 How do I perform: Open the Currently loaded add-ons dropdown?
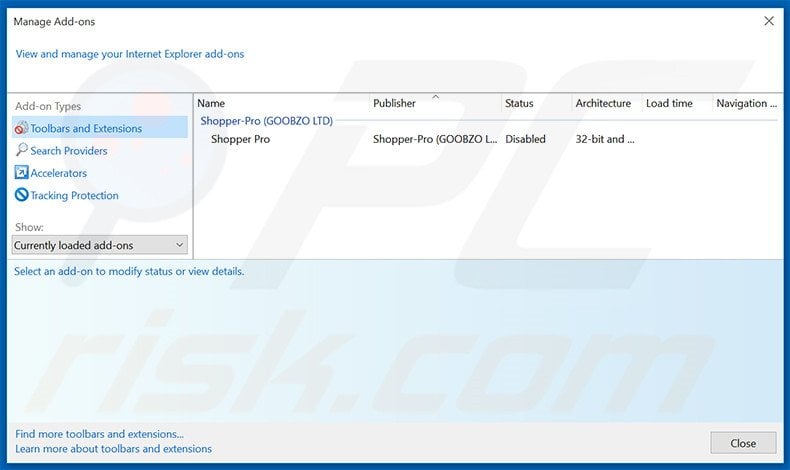100,245
